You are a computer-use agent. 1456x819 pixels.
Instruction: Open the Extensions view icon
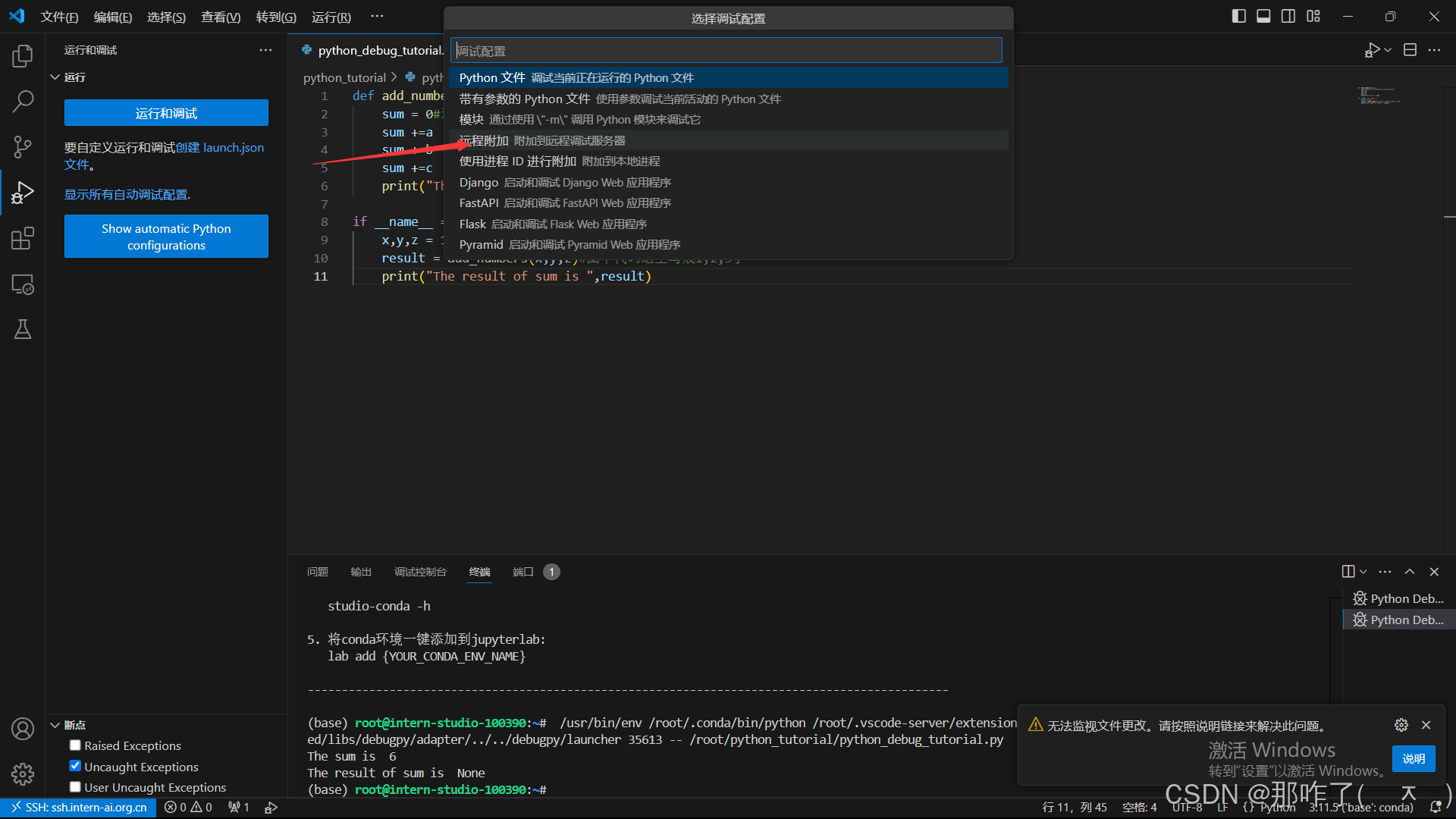click(22, 237)
